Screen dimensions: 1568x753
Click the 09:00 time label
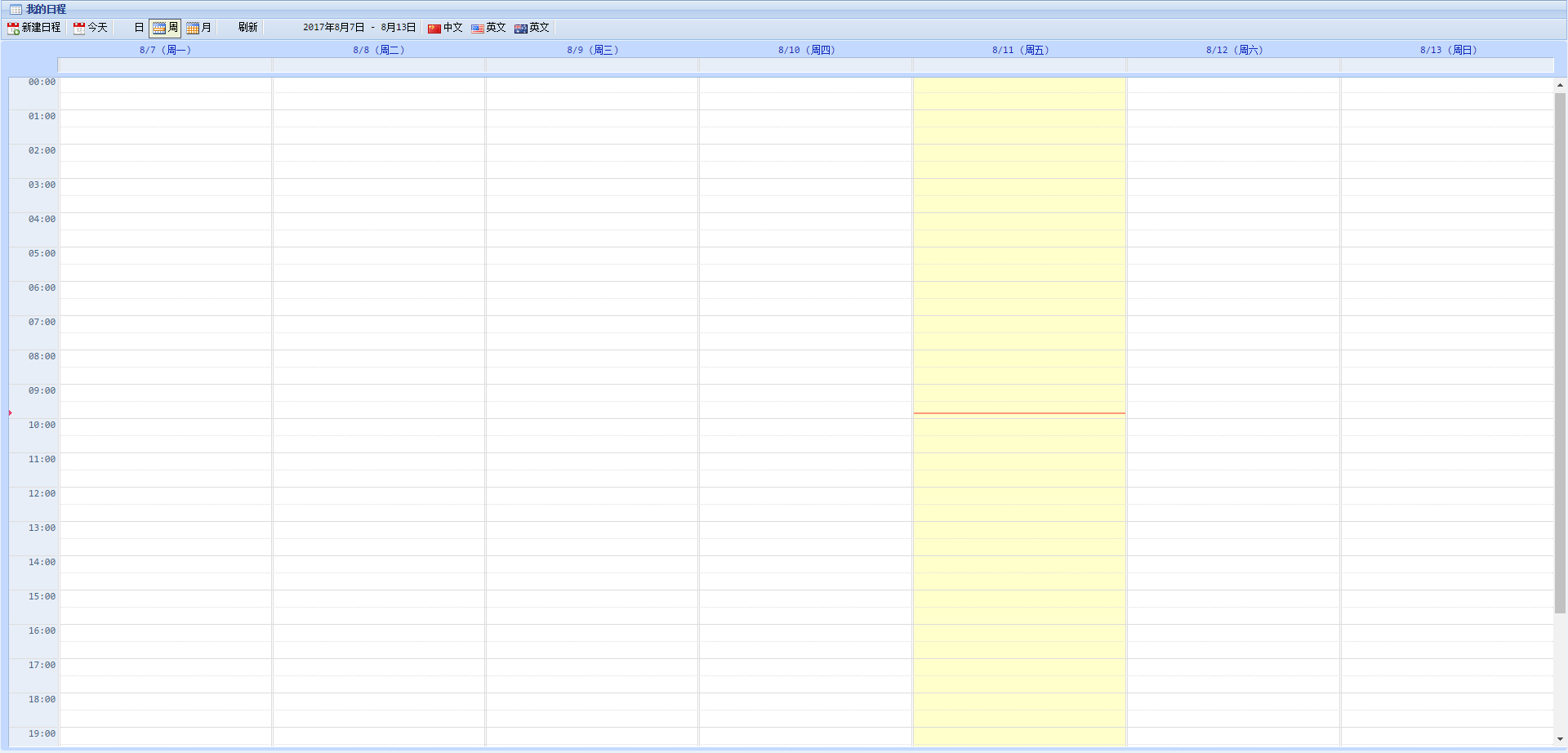click(42, 390)
